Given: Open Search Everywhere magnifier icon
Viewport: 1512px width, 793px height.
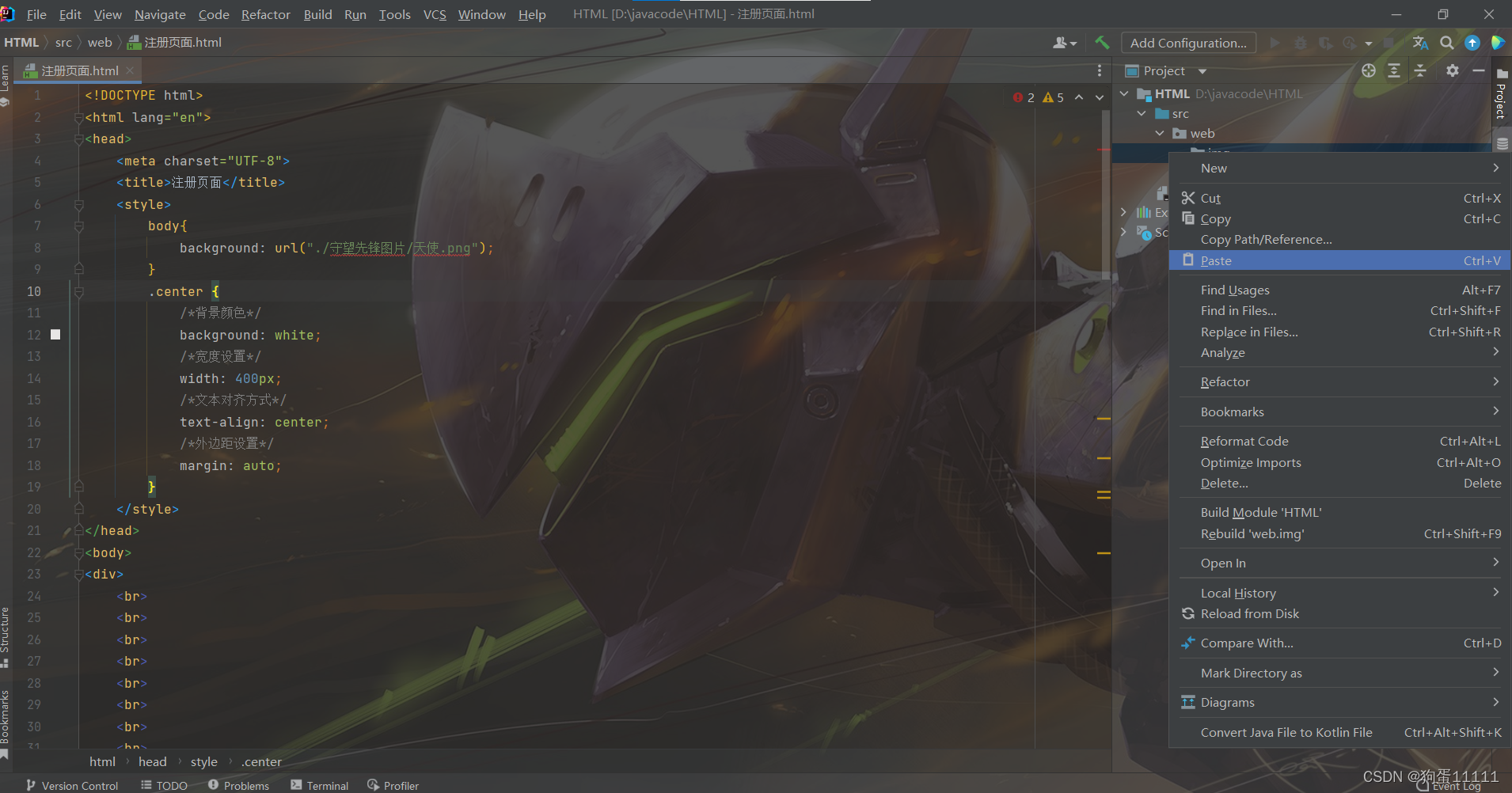Looking at the screenshot, I should point(1446,43).
